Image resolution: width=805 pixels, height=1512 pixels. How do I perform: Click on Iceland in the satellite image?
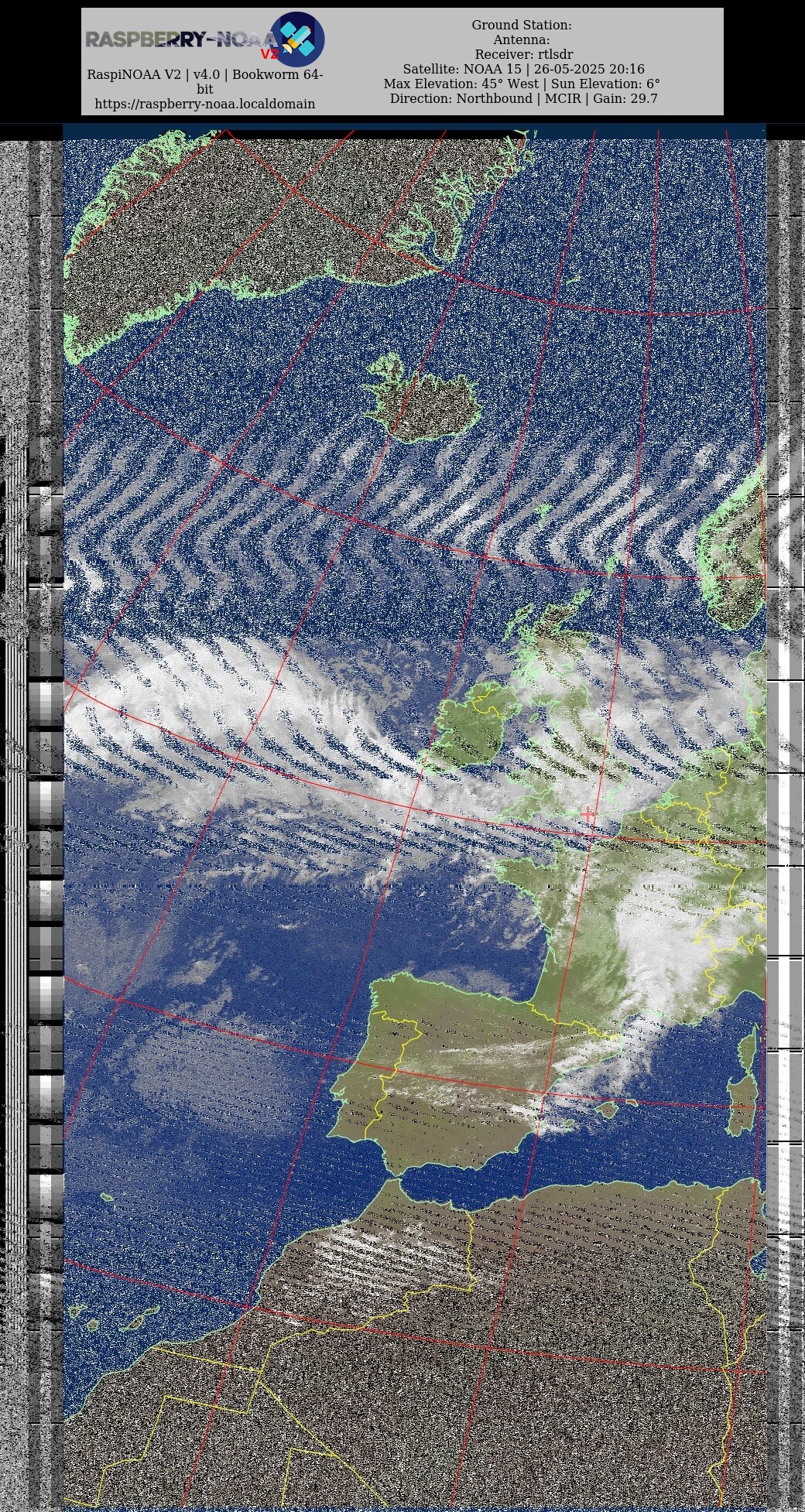click(x=424, y=399)
